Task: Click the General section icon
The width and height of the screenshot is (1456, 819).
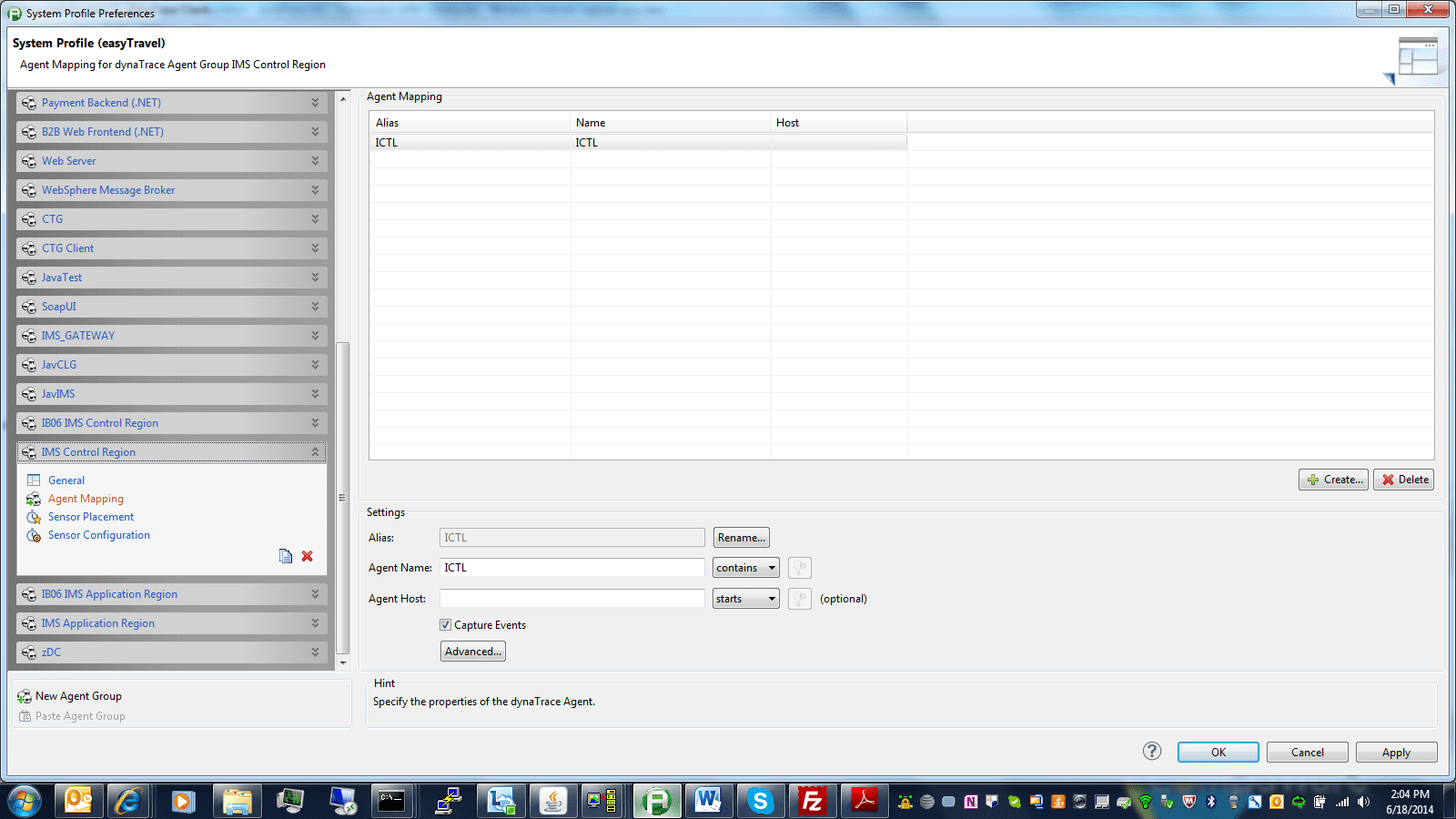Action: pyautogui.click(x=34, y=480)
